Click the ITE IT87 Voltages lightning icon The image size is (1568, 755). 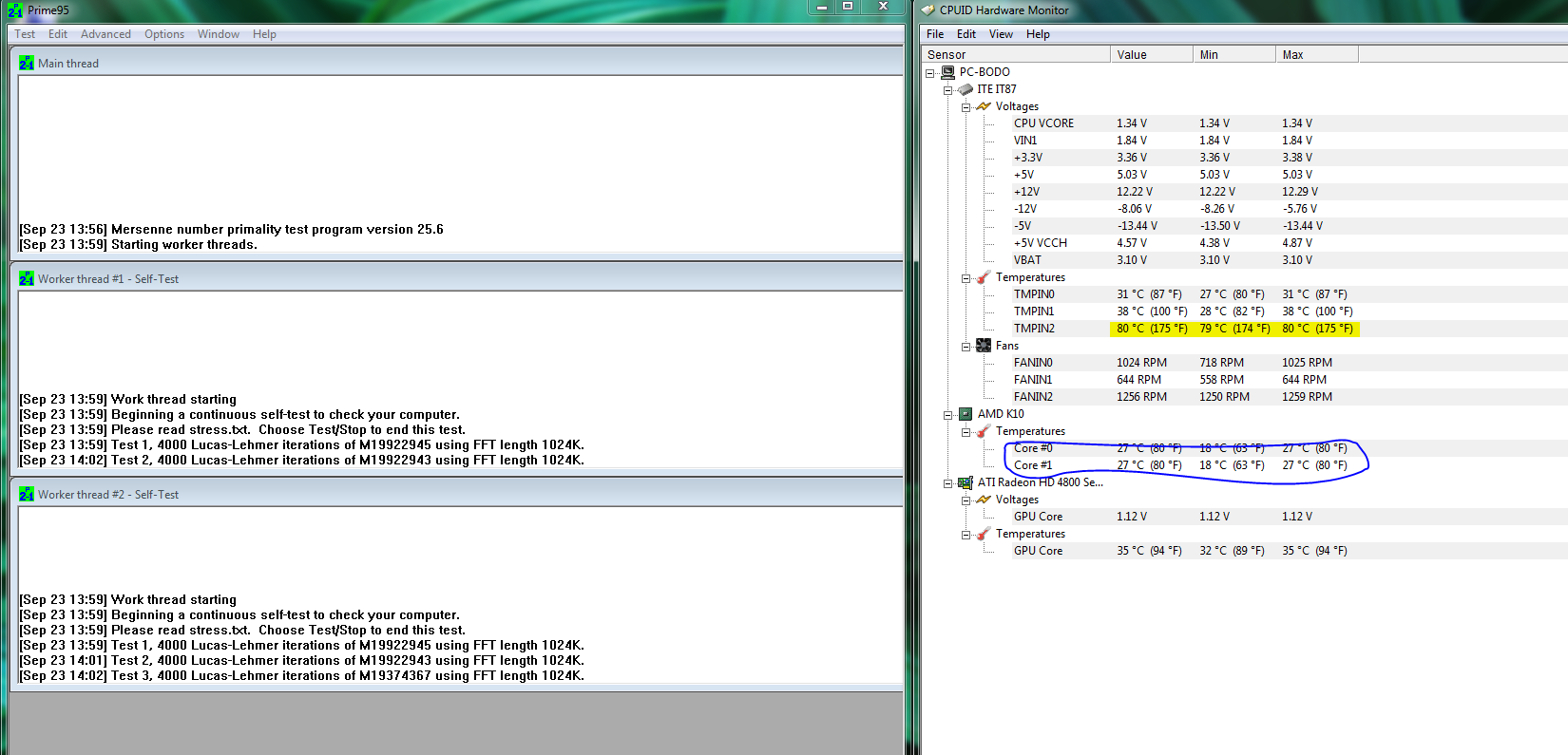point(984,106)
